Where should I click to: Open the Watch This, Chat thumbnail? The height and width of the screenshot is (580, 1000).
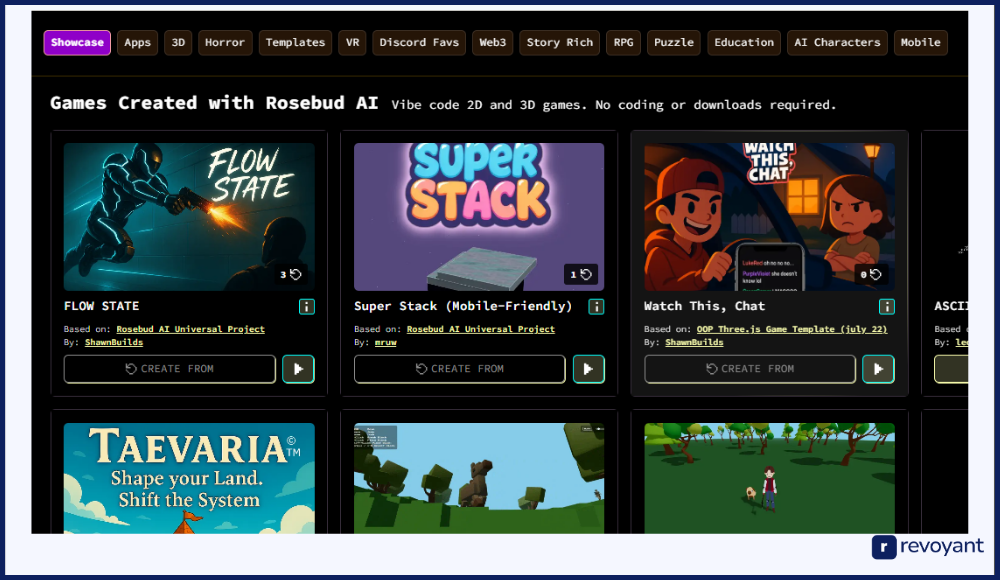pyautogui.click(x=769, y=217)
